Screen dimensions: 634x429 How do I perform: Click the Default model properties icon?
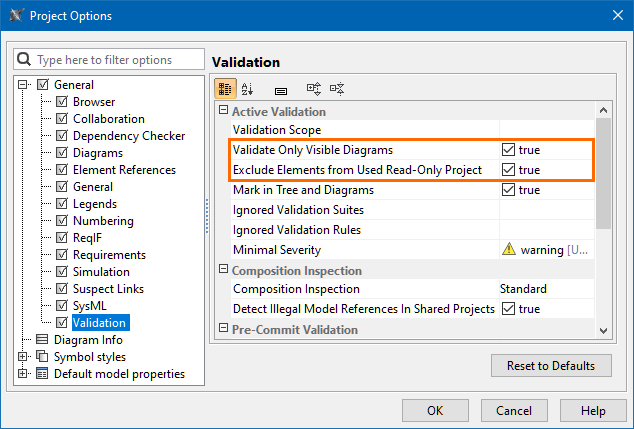[x=42, y=374]
